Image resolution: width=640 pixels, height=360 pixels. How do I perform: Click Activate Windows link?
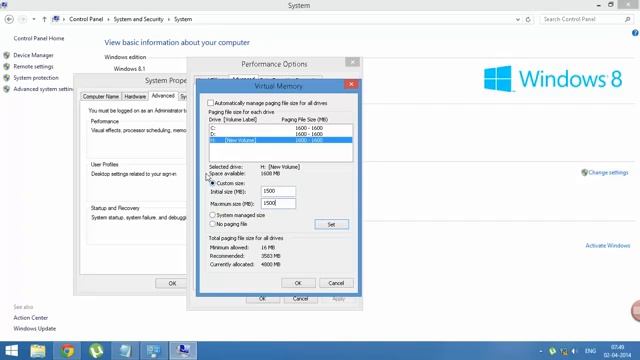[x=608, y=246]
